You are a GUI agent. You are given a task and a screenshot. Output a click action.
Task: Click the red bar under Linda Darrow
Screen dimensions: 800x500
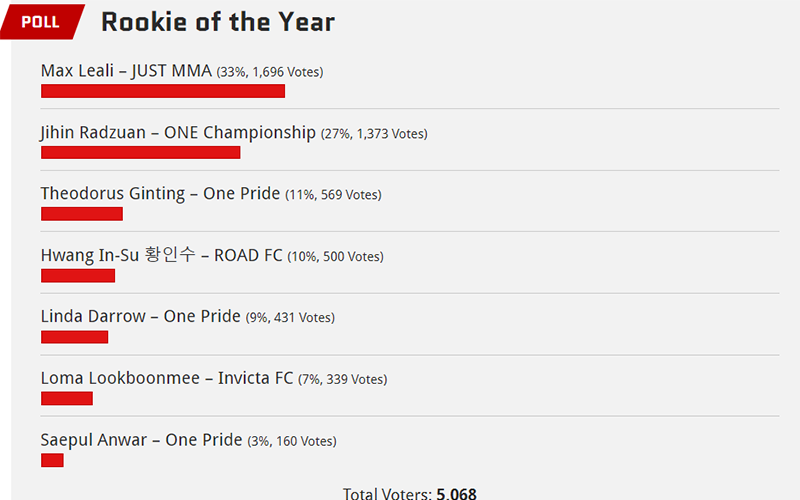[74, 337]
